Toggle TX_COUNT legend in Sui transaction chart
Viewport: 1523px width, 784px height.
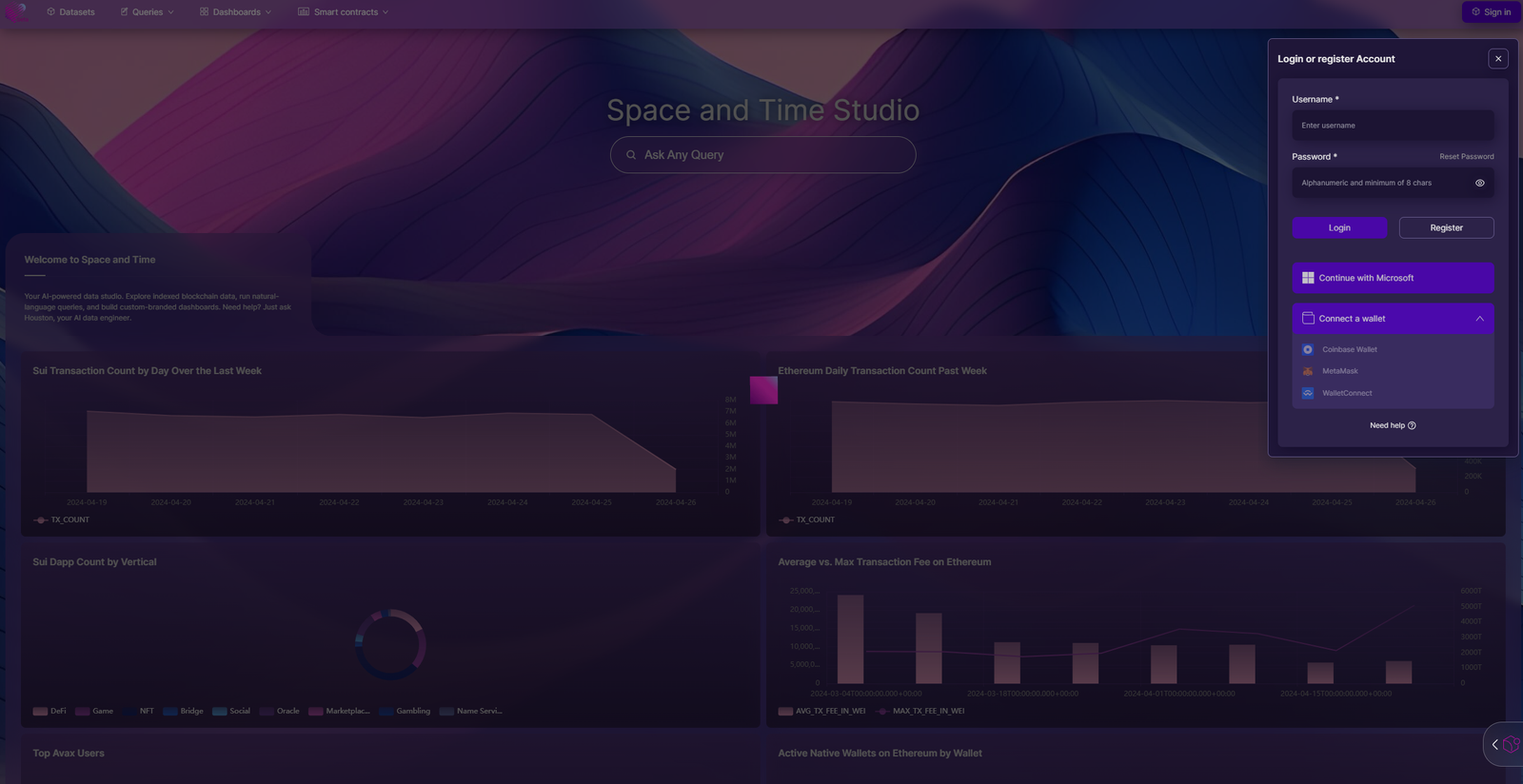61,520
